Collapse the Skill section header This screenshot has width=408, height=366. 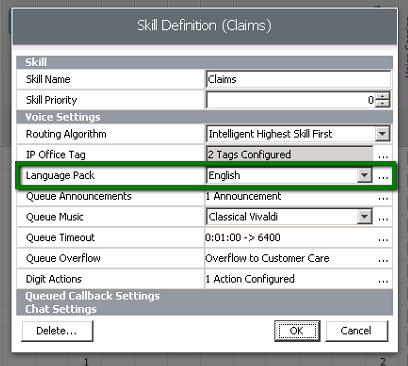click(204, 62)
